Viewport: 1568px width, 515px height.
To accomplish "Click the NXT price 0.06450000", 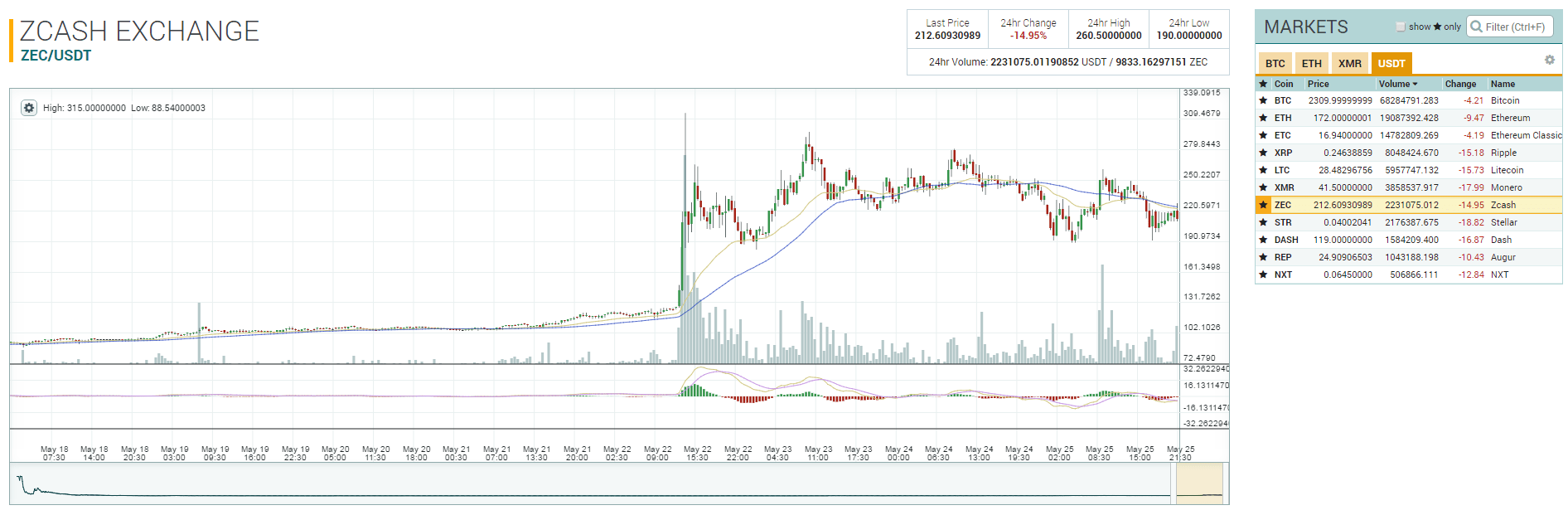I will tap(1348, 275).
